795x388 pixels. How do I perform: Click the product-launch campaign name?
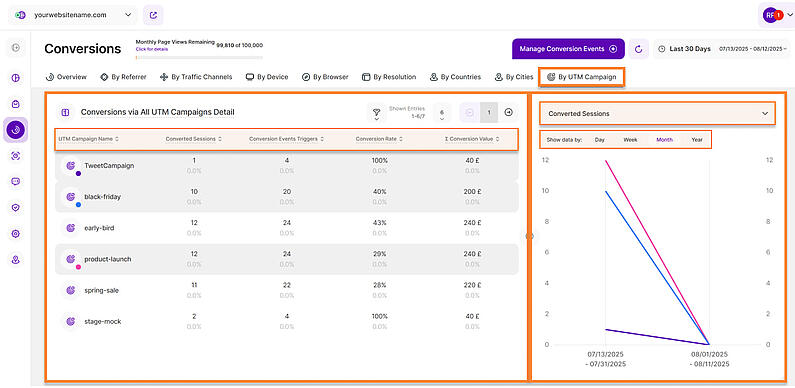pos(107,259)
